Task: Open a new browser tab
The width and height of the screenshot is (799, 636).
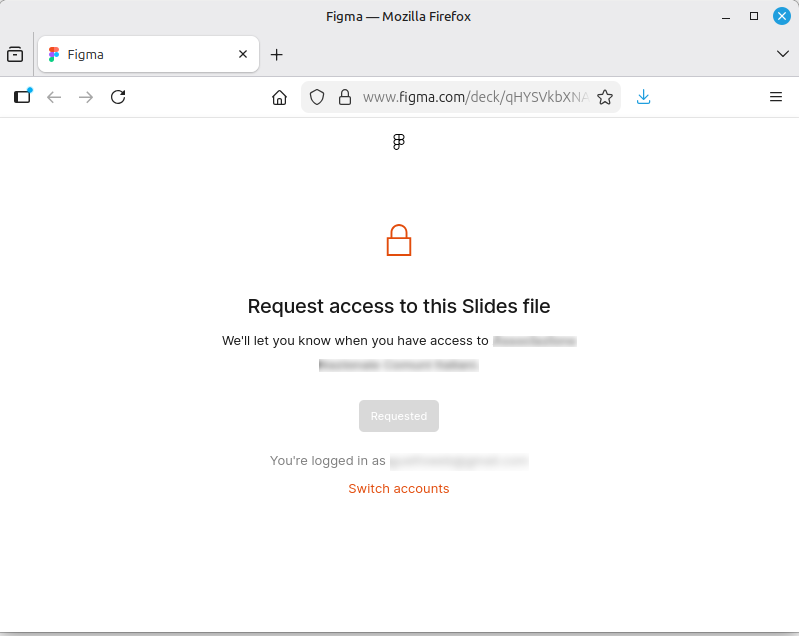Action: (x=277, y=54)
